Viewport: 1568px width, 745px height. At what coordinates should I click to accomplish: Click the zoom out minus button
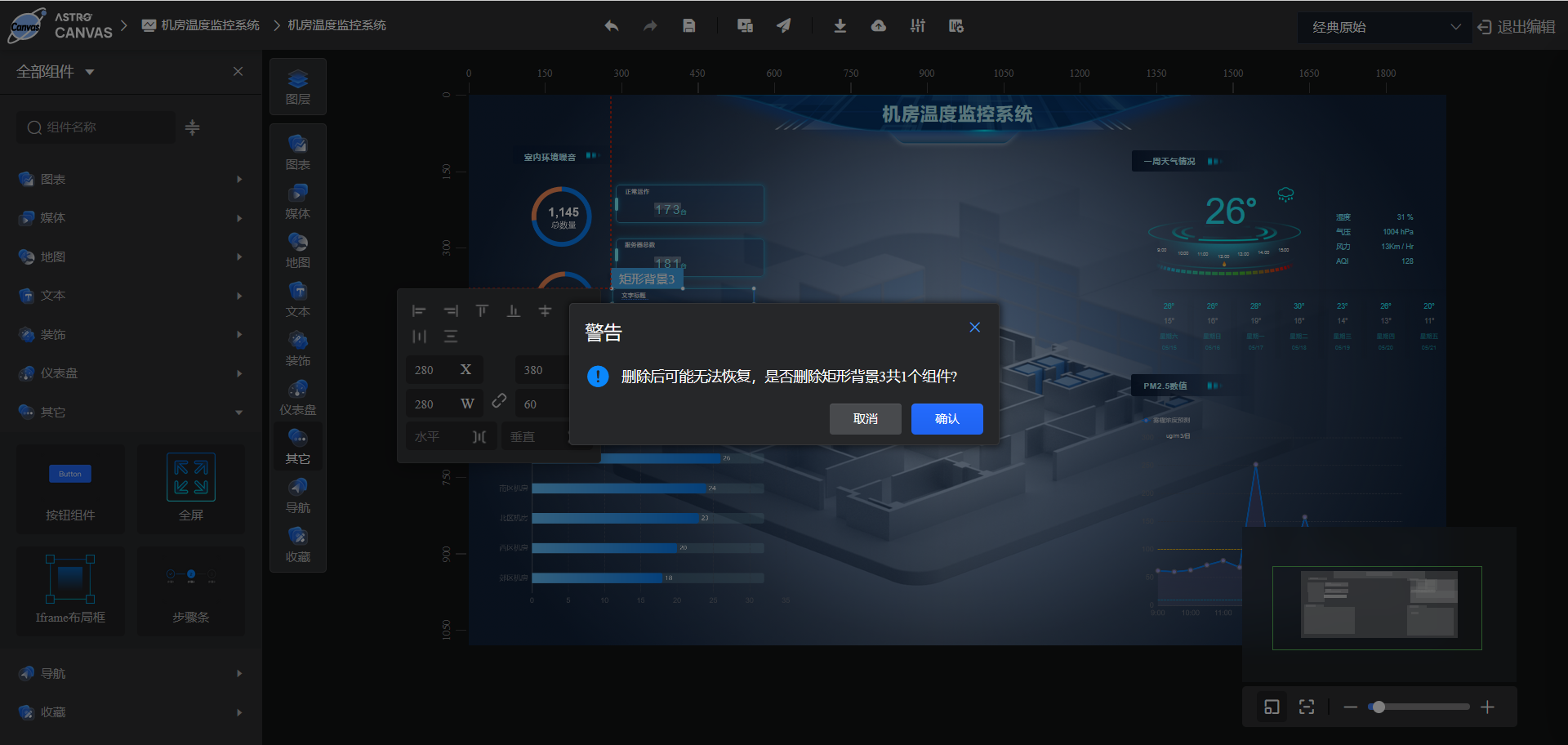[1351, 707]
